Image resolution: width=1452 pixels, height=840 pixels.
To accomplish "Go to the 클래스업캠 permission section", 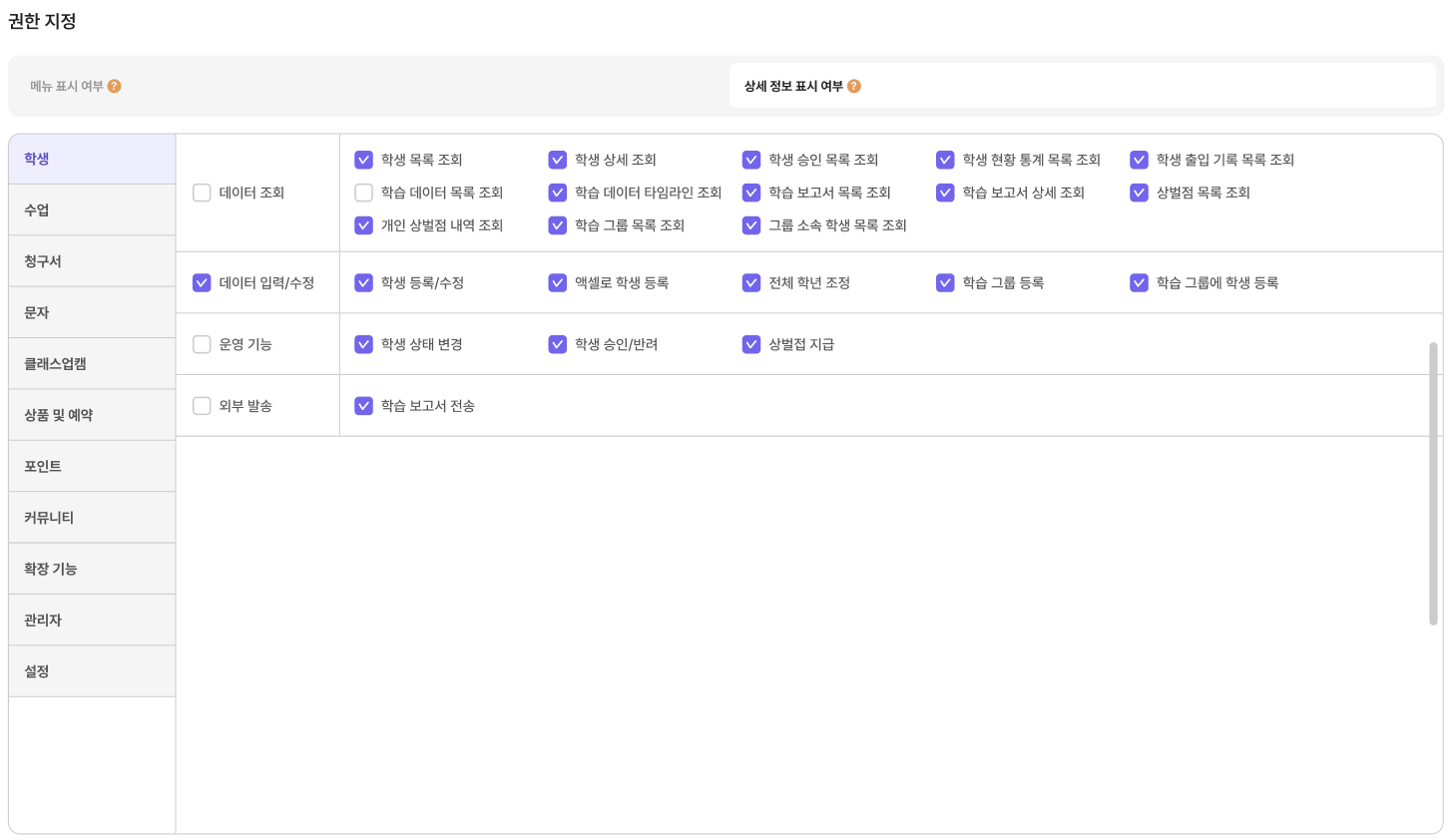I will (92, 364).
